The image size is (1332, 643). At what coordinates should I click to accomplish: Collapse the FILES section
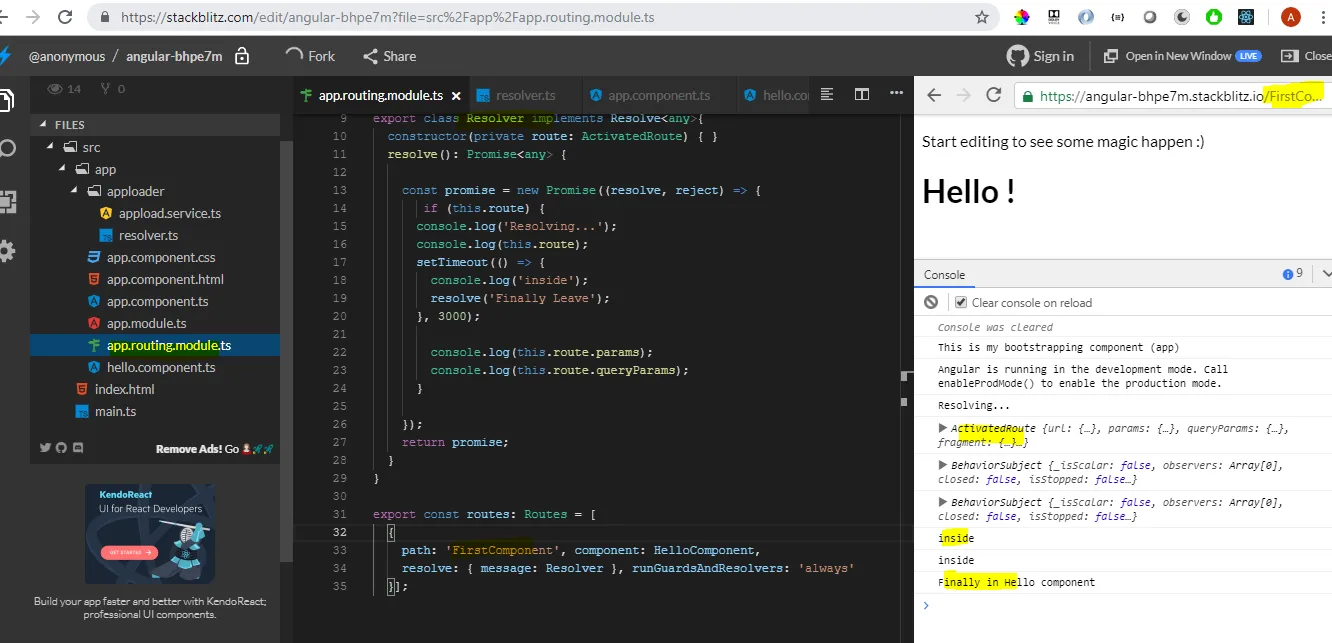44,125
